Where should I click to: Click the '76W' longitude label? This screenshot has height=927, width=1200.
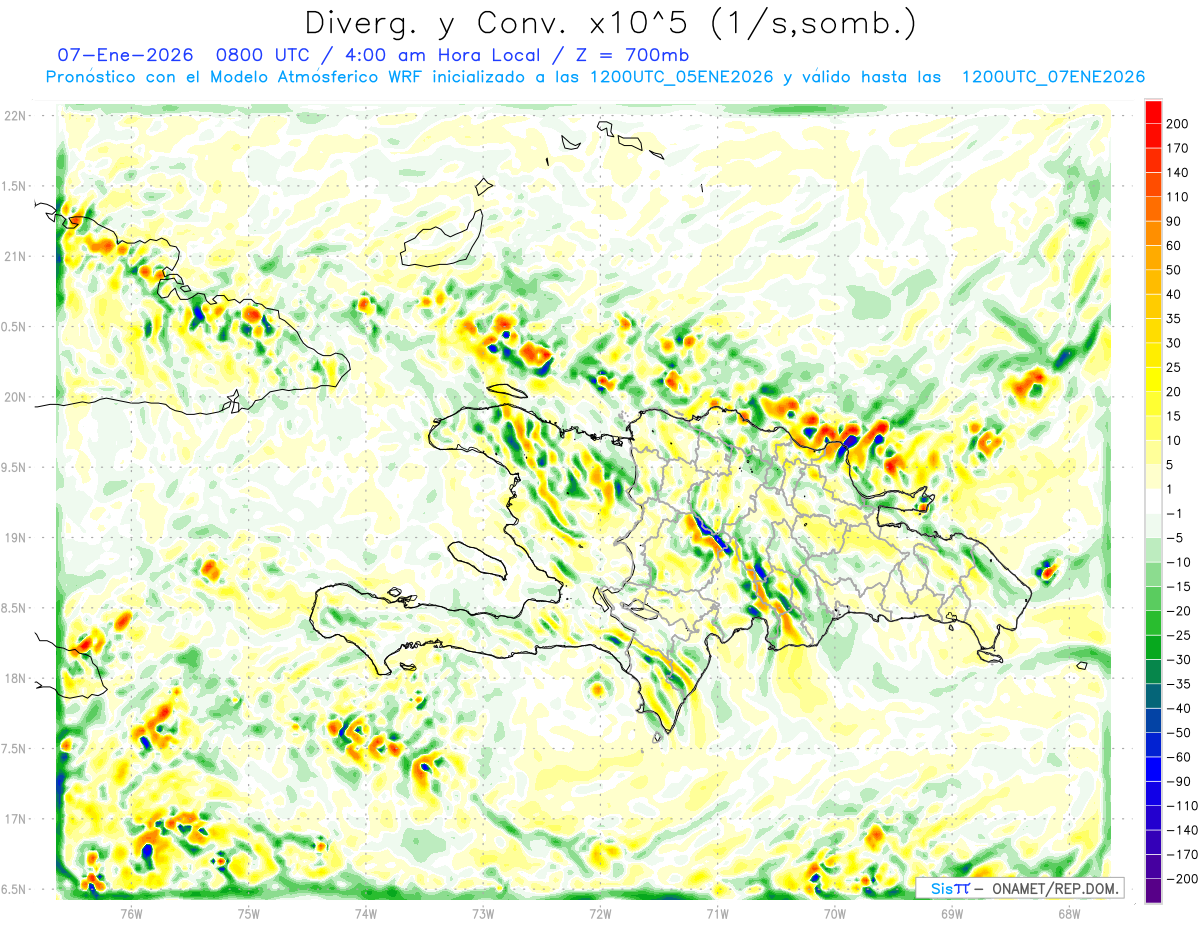click(x=131, y=914)
